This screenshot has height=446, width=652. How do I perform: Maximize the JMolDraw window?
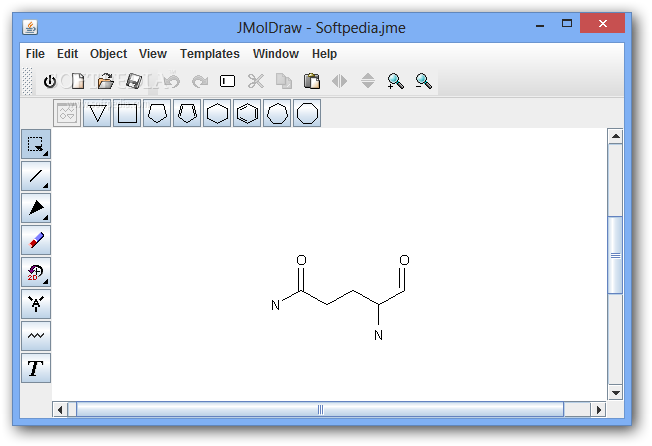point(567,23)
